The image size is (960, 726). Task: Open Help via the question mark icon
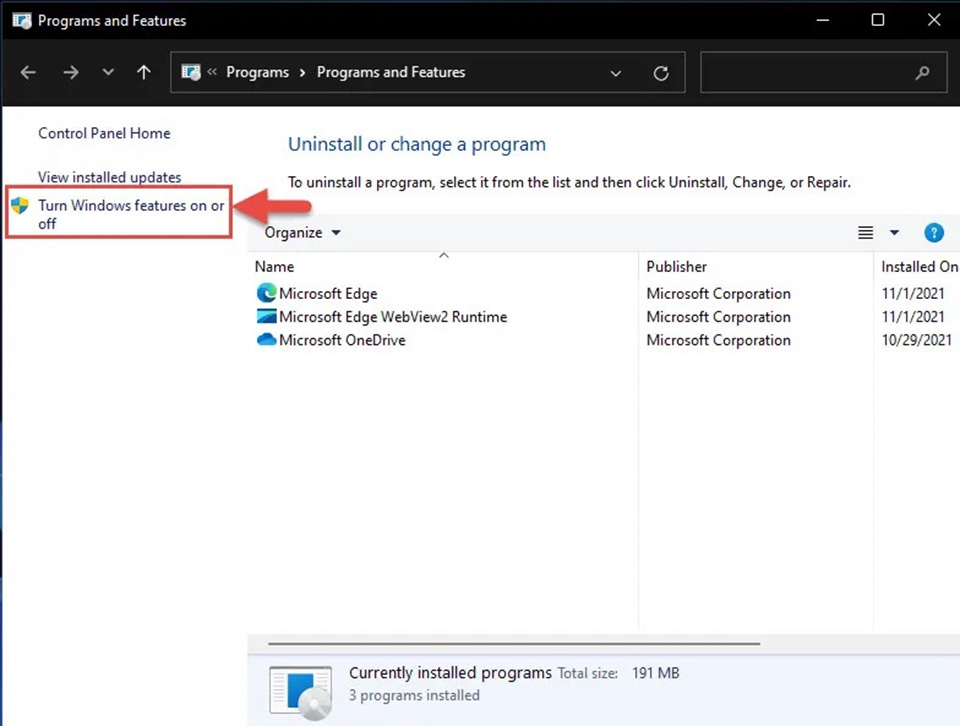[x=933, y=232]
